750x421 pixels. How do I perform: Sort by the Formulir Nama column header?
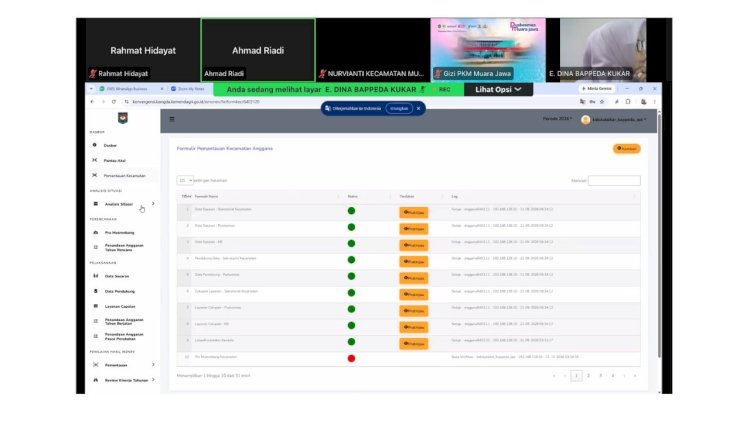[x=206, y=197]
